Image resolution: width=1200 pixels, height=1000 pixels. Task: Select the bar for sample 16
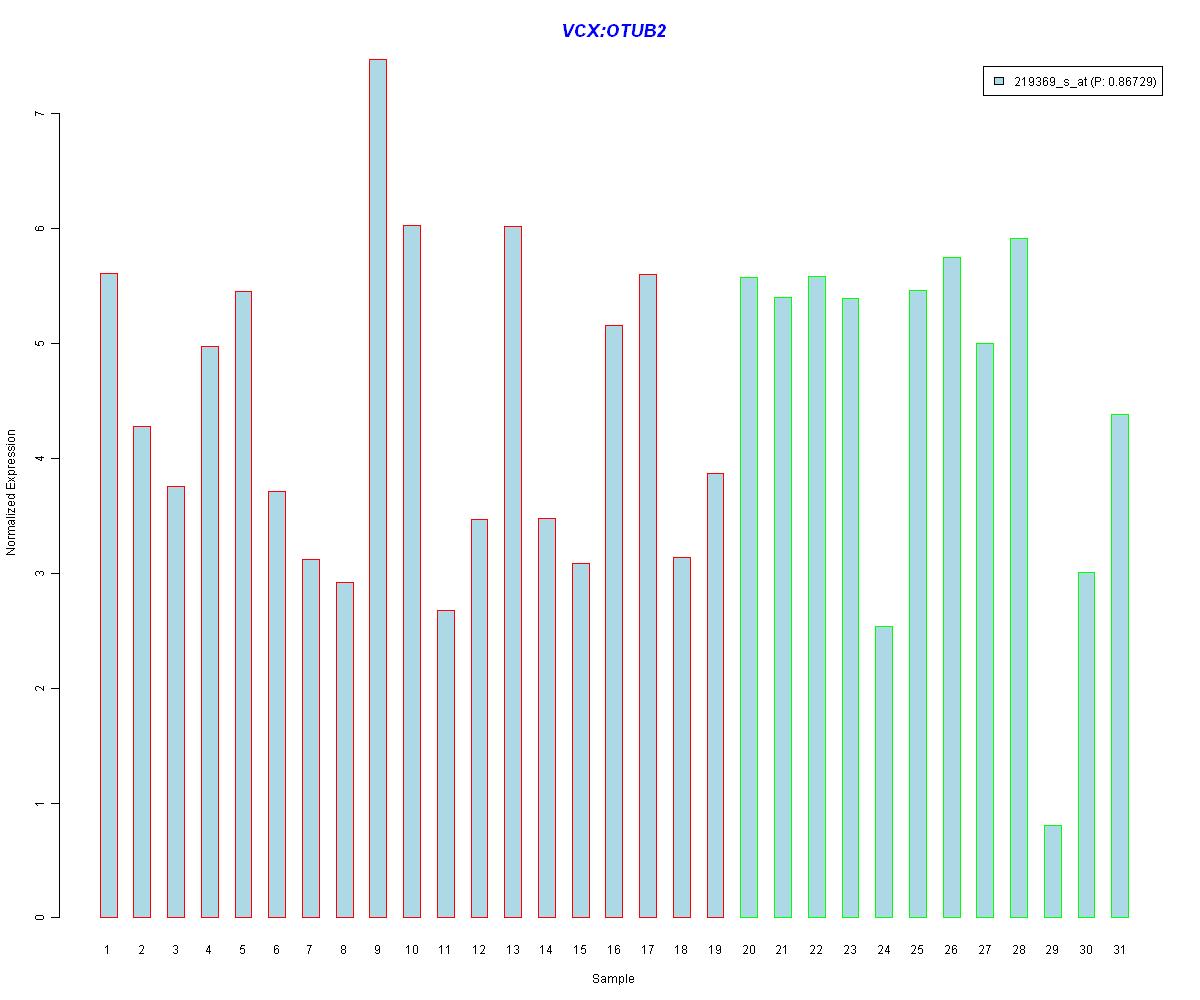click(x=615, y=621)
